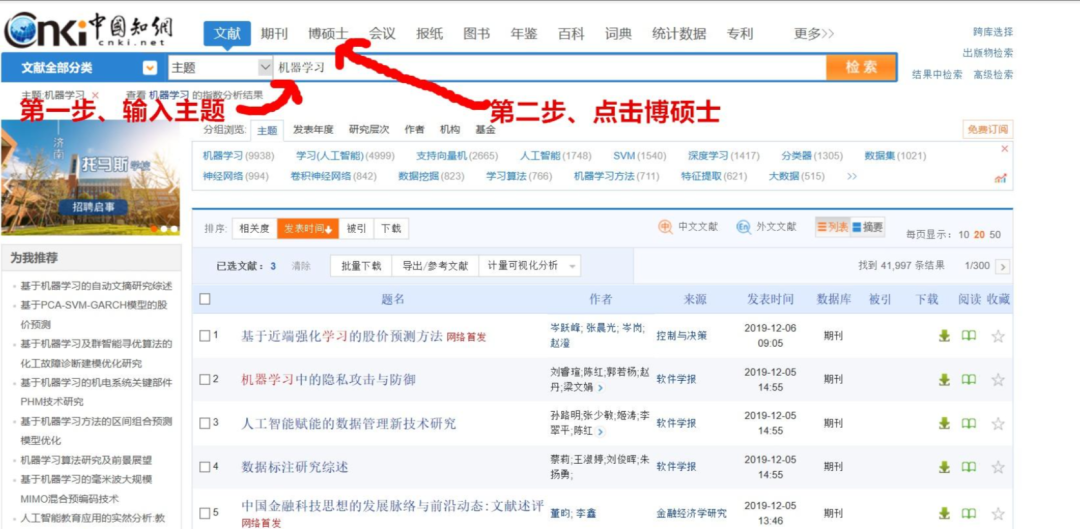Click 导出/参考文献 button
Viewport: 1080px width, 529px height.
[435, 266]
